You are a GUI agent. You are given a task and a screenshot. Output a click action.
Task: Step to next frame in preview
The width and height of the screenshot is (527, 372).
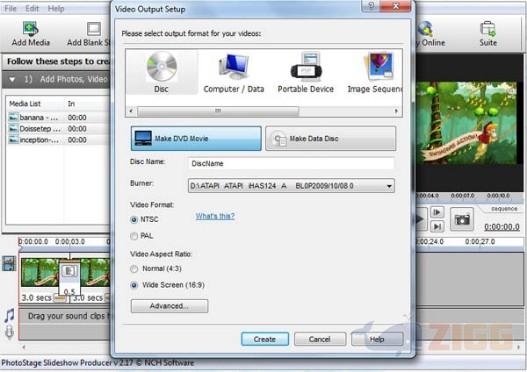pyautogui.click(x=437, y=212)
